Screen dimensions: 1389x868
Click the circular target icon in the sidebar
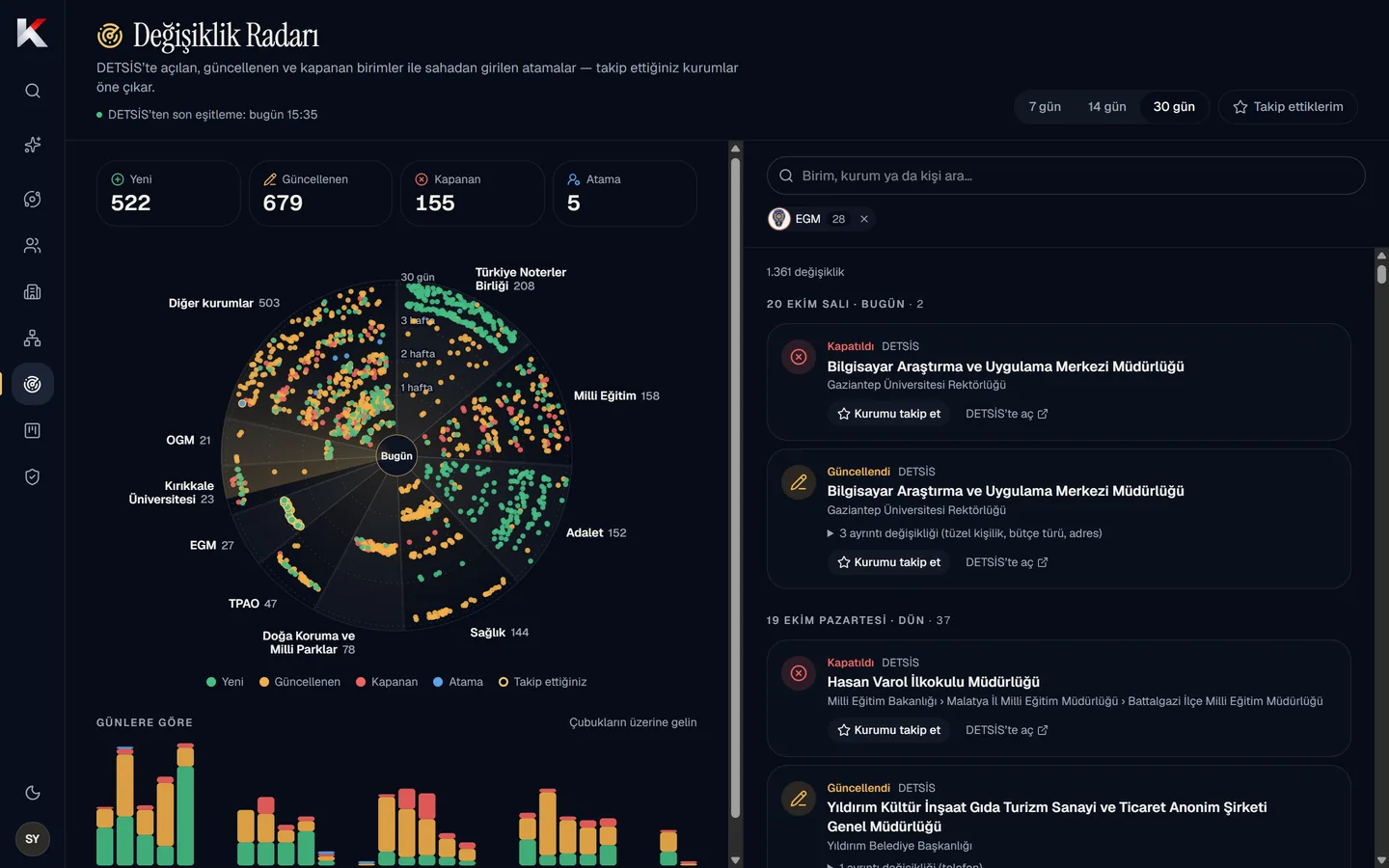click(x=33, y=199)
